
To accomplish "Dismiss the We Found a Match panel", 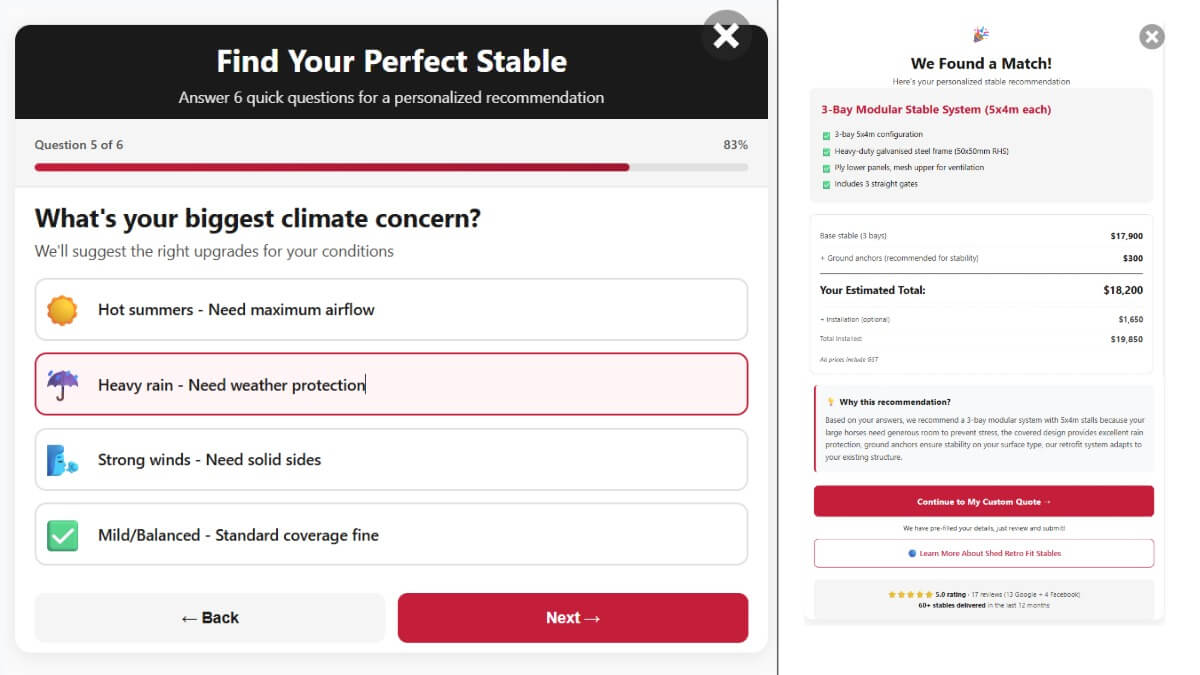I will pyautogui.click(x=1151, y=36).
